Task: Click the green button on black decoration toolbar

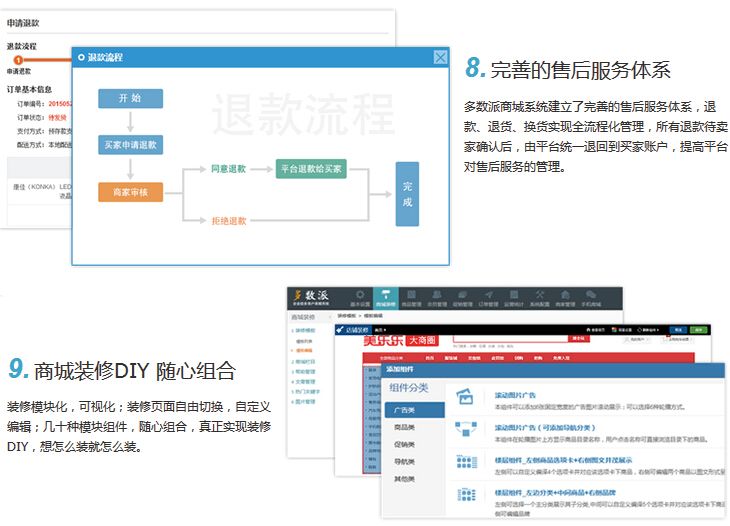Action: pyautogui.click(x=698, y=330)
